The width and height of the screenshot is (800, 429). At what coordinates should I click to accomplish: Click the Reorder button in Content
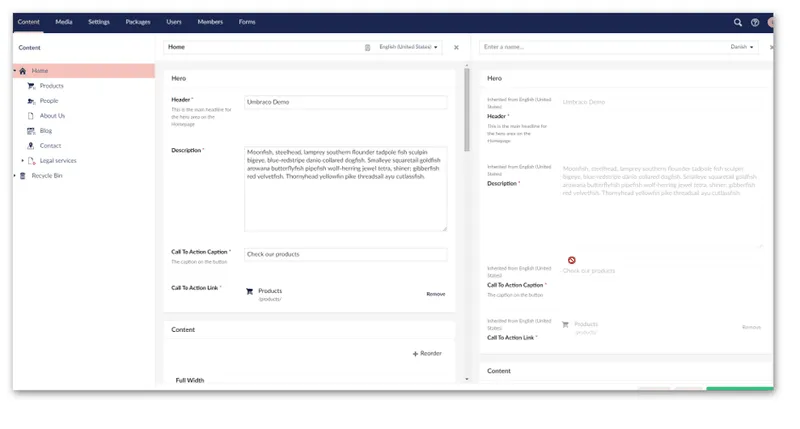coord(427,354)
